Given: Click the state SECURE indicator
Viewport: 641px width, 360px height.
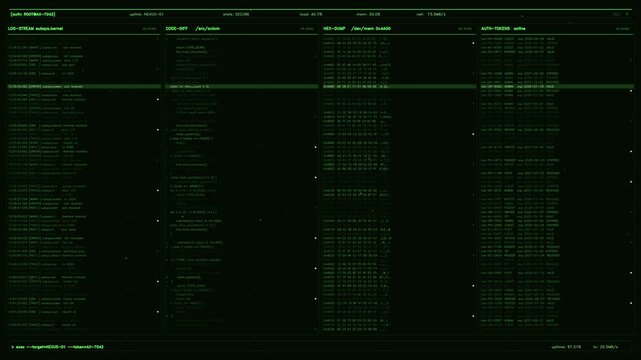Looking at the screenshot, I should pyautogui.click(x=236, y=14).
